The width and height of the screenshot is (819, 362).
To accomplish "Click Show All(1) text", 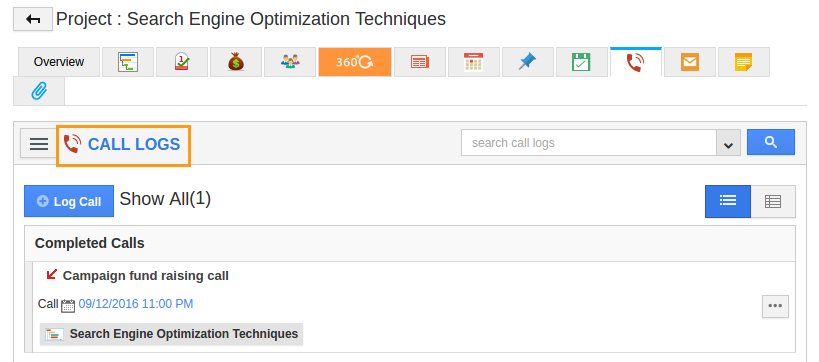I will [x=165, y=199].
